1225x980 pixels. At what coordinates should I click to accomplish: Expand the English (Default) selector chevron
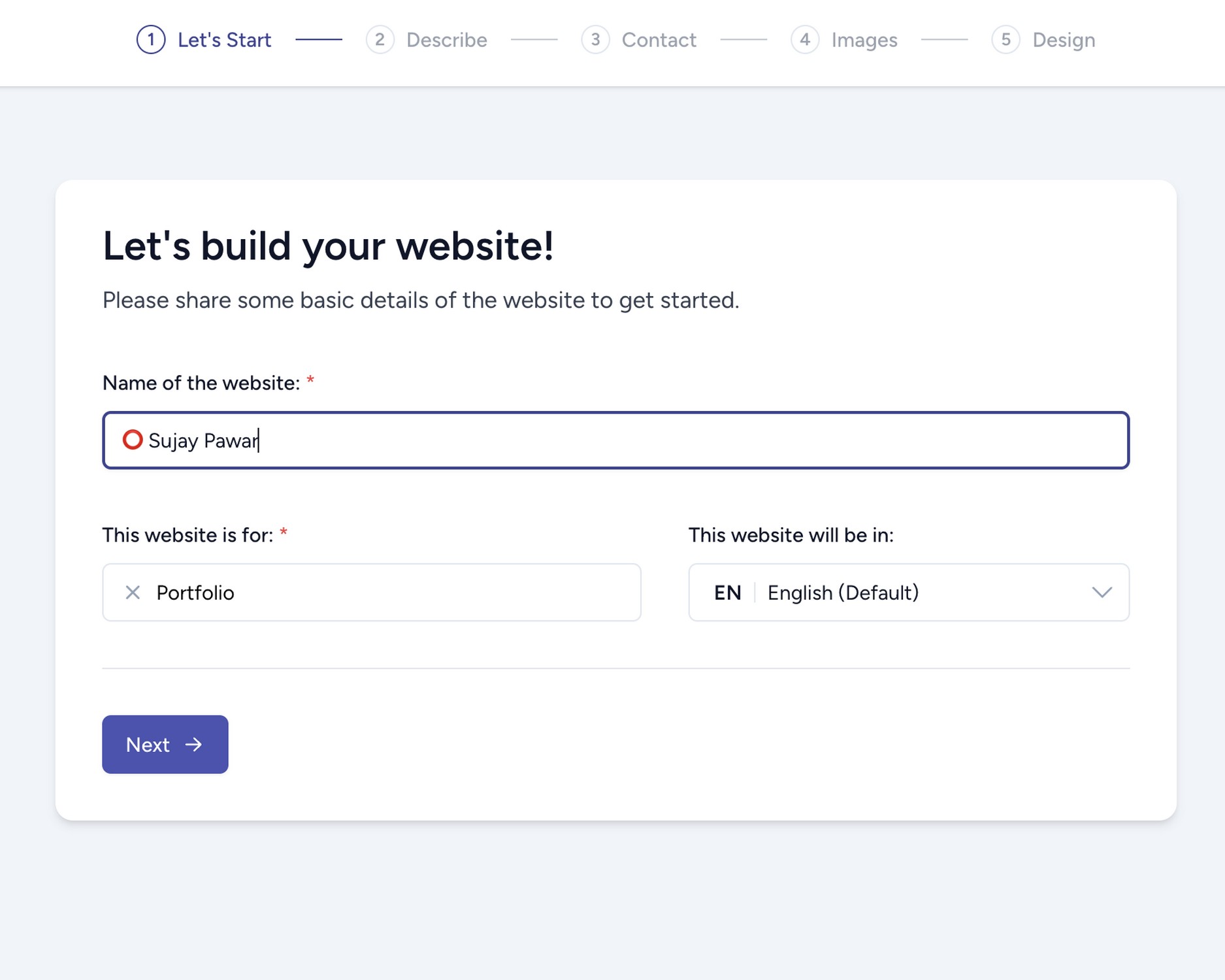click(1102, 592)
